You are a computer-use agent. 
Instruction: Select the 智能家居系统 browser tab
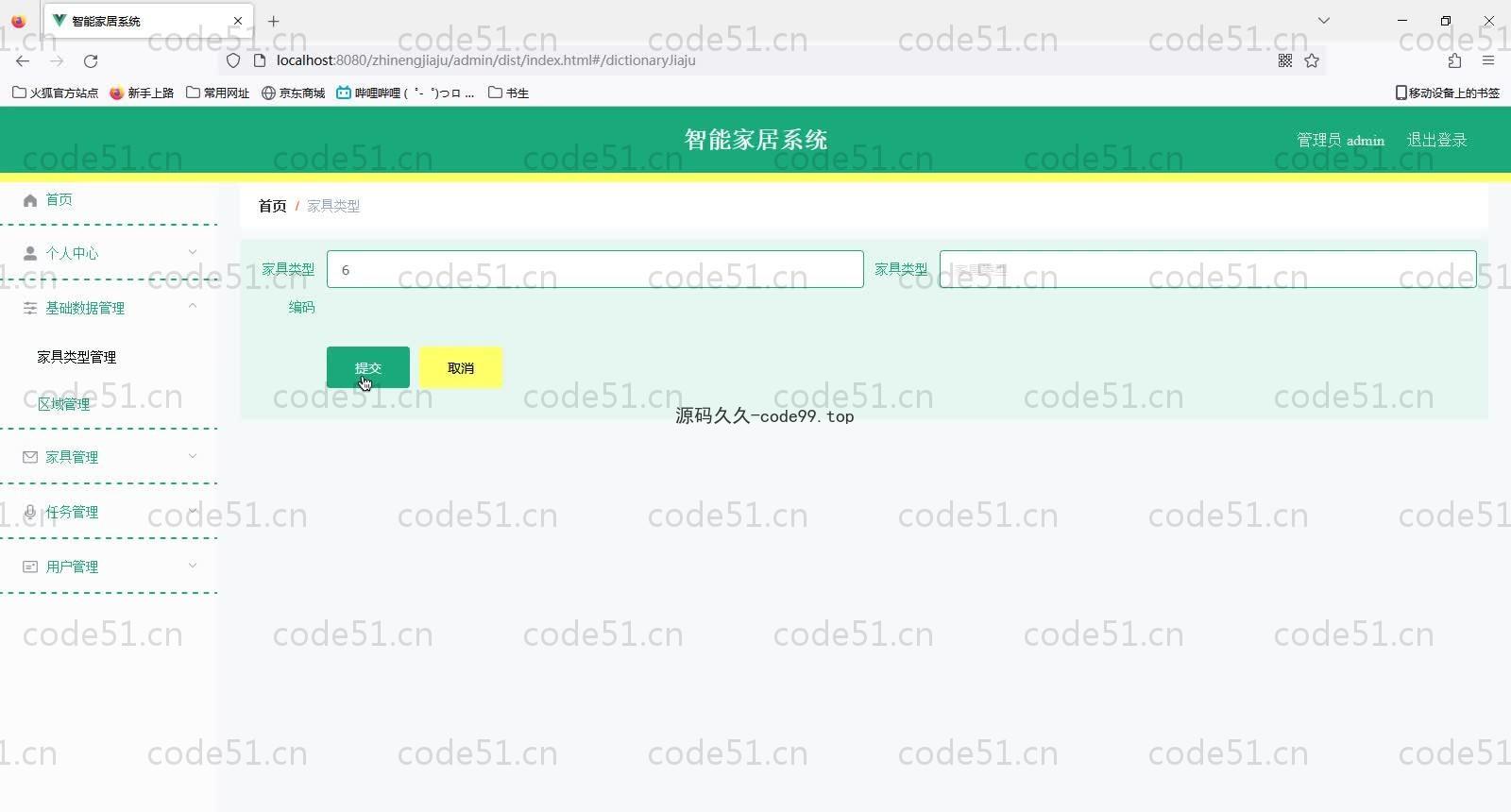(147, 21)
